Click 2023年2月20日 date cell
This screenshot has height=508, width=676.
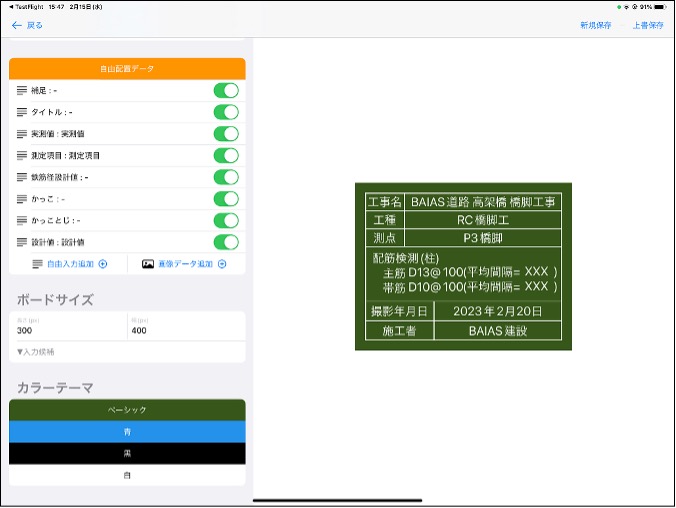coord(498,311)
